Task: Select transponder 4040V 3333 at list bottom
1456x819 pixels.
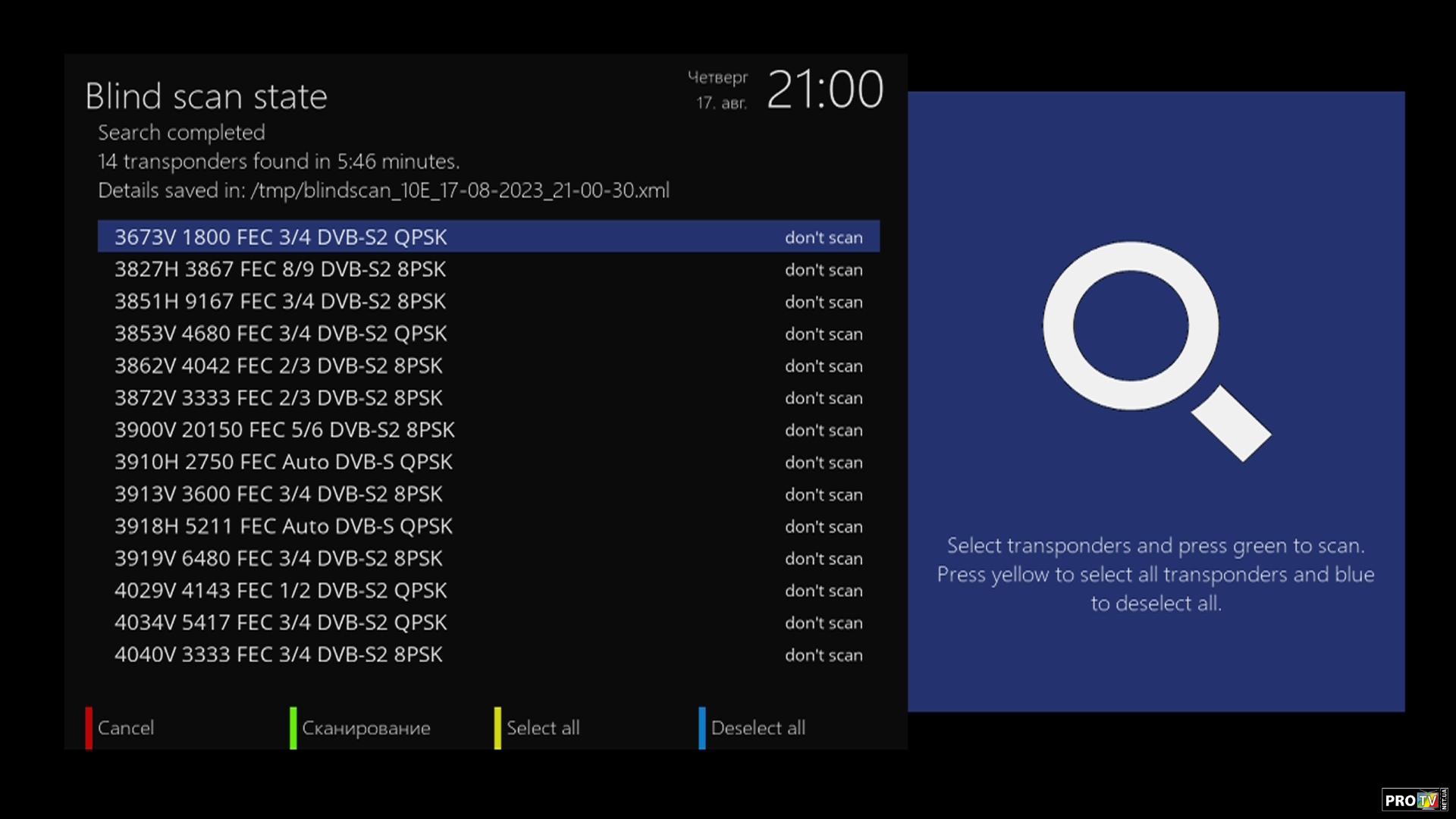Action: pos(278,655)
